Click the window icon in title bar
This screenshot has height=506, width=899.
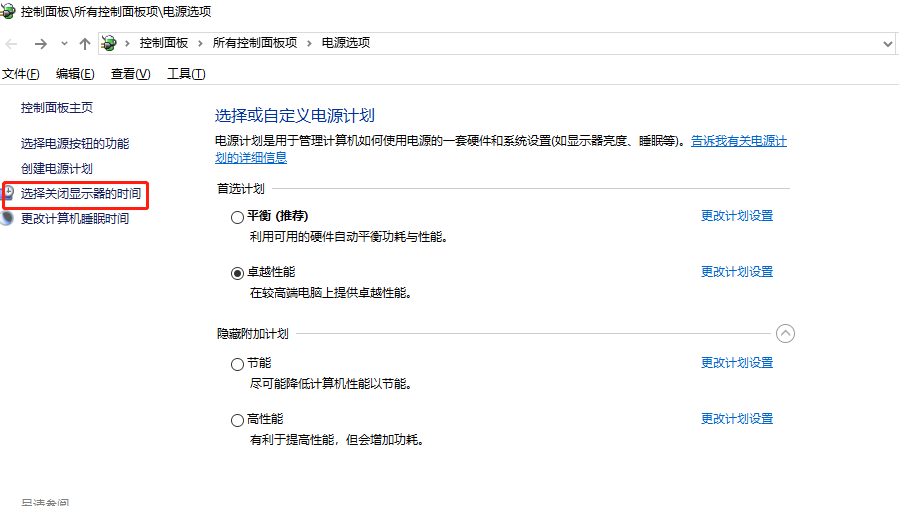pos(9,12)
